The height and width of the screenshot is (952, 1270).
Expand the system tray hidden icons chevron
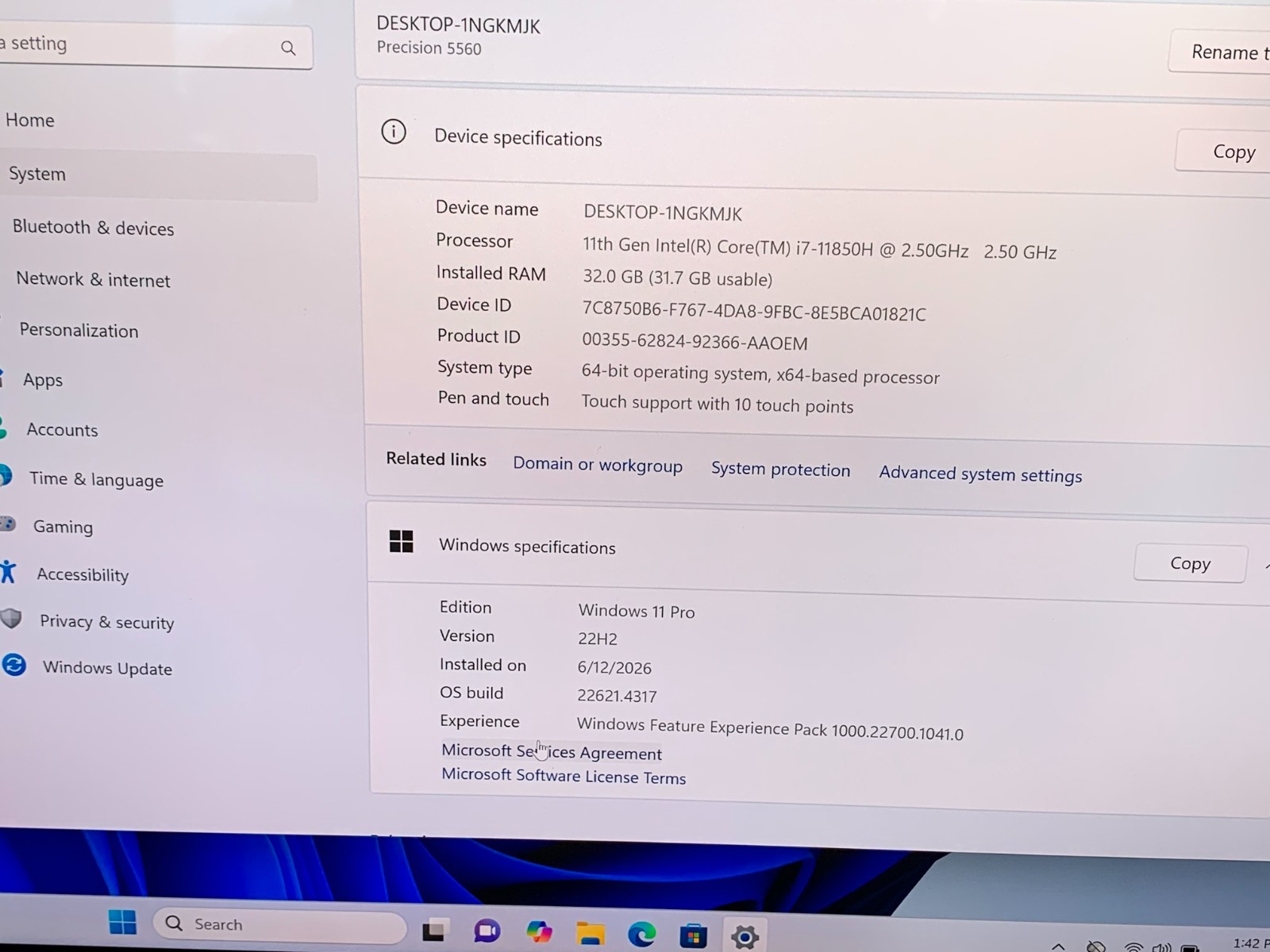coord(1058,946)
